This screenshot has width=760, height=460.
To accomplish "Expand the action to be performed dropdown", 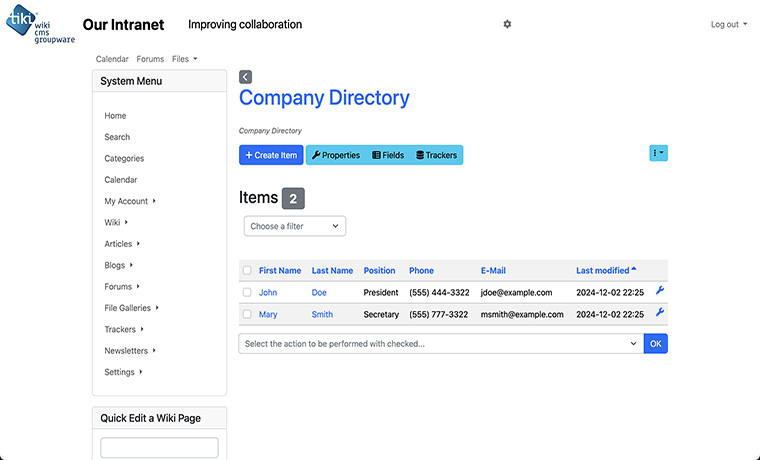I will (x=440, y=344).
